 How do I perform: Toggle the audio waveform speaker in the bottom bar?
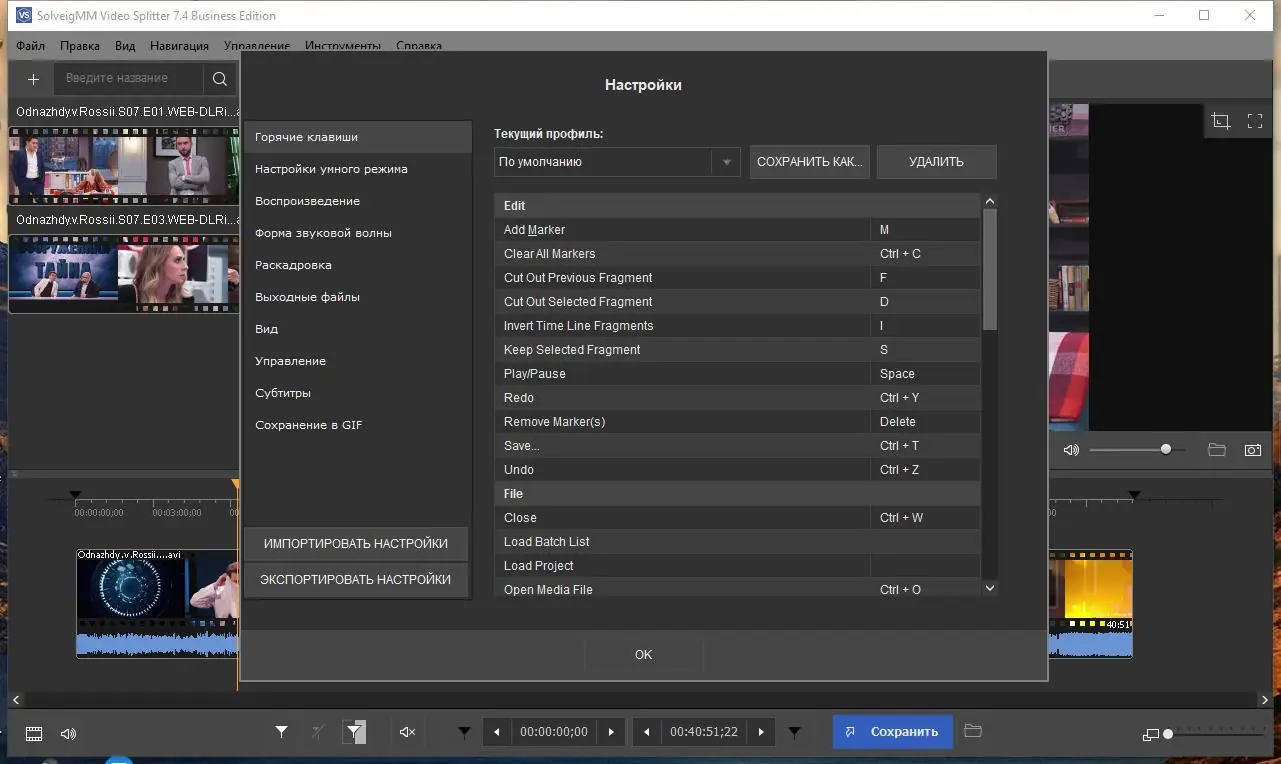[x=68, y=733]
